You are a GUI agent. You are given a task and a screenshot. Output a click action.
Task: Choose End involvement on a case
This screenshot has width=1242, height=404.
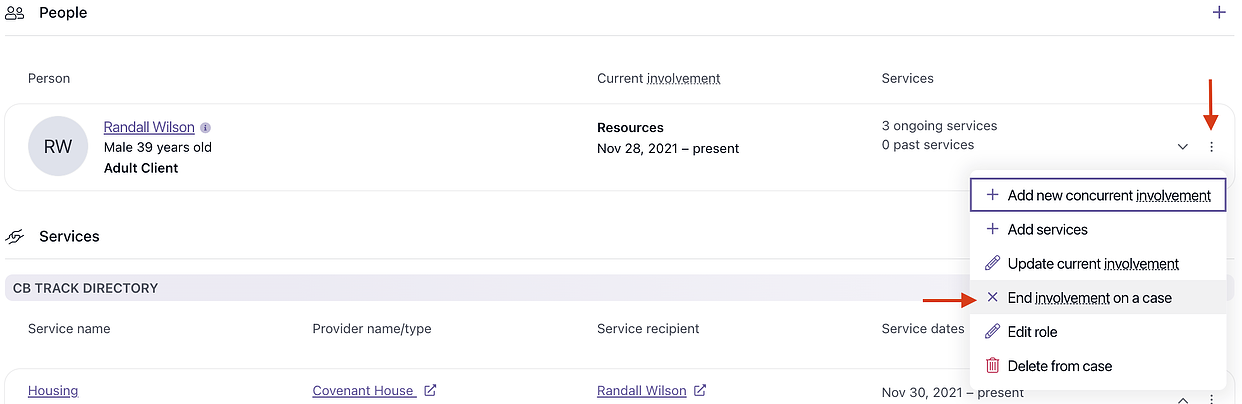tap(1089, 298)
